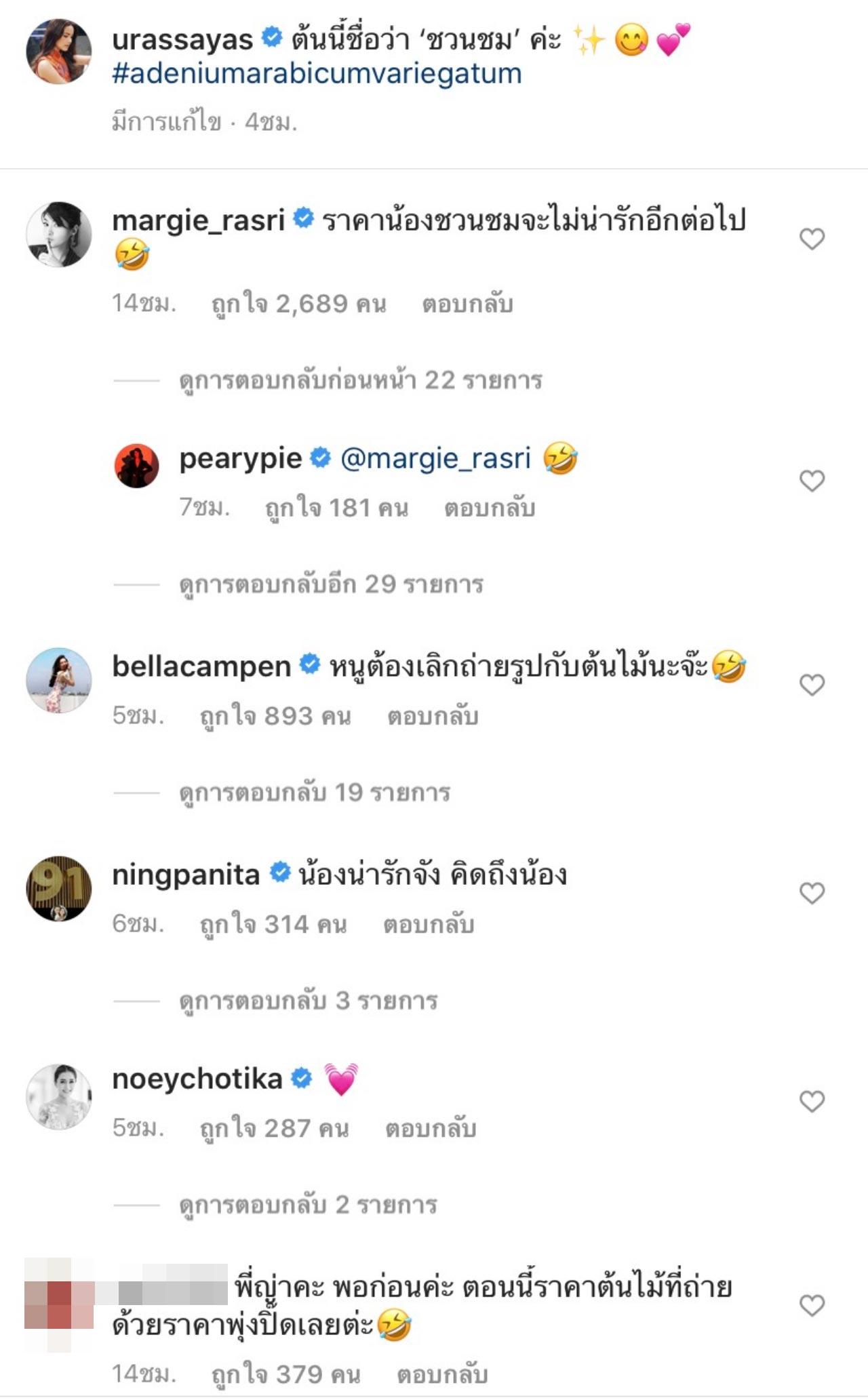The image size is (868, 1400).
Task: Tap ningpanita's profile avatar
Action: point(58,888)
